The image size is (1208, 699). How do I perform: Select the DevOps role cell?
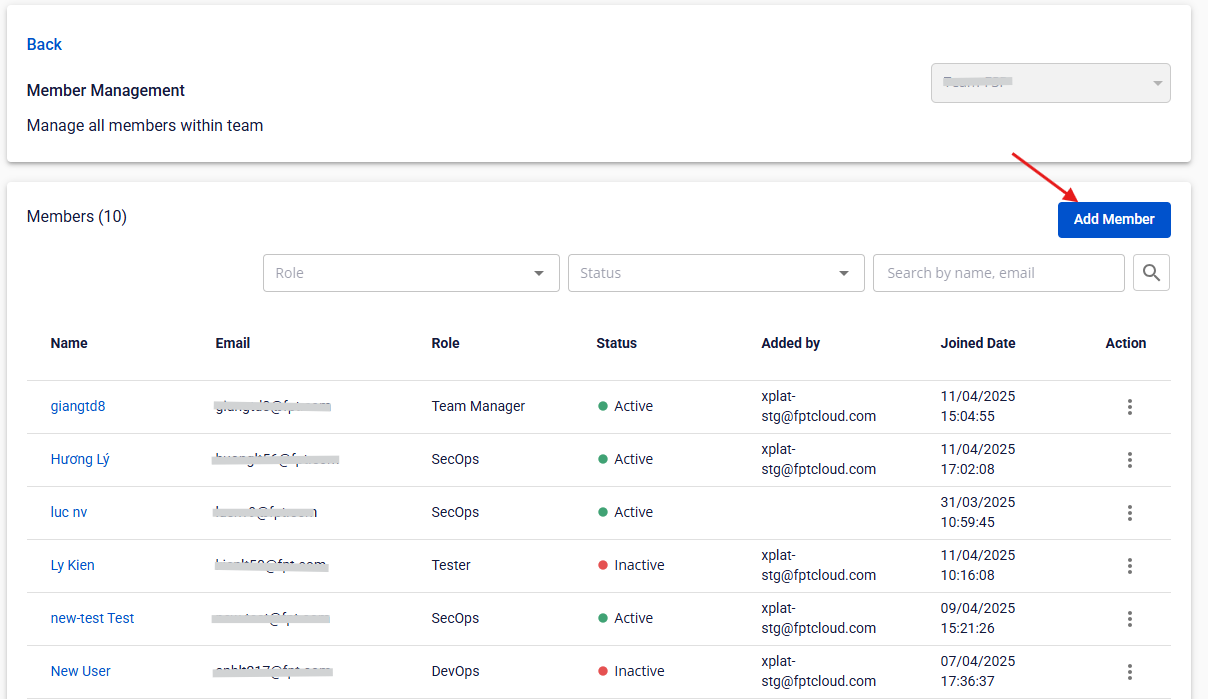point(456,671)
